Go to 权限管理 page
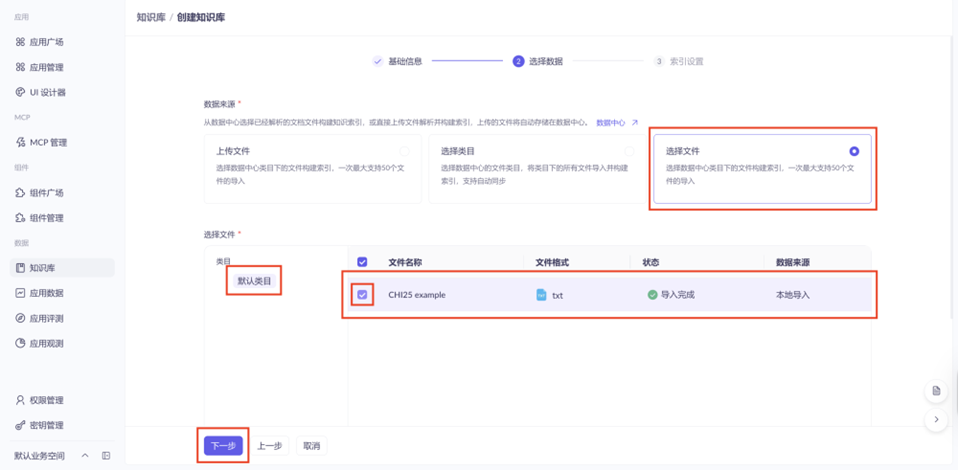 [x=46, y=400]
